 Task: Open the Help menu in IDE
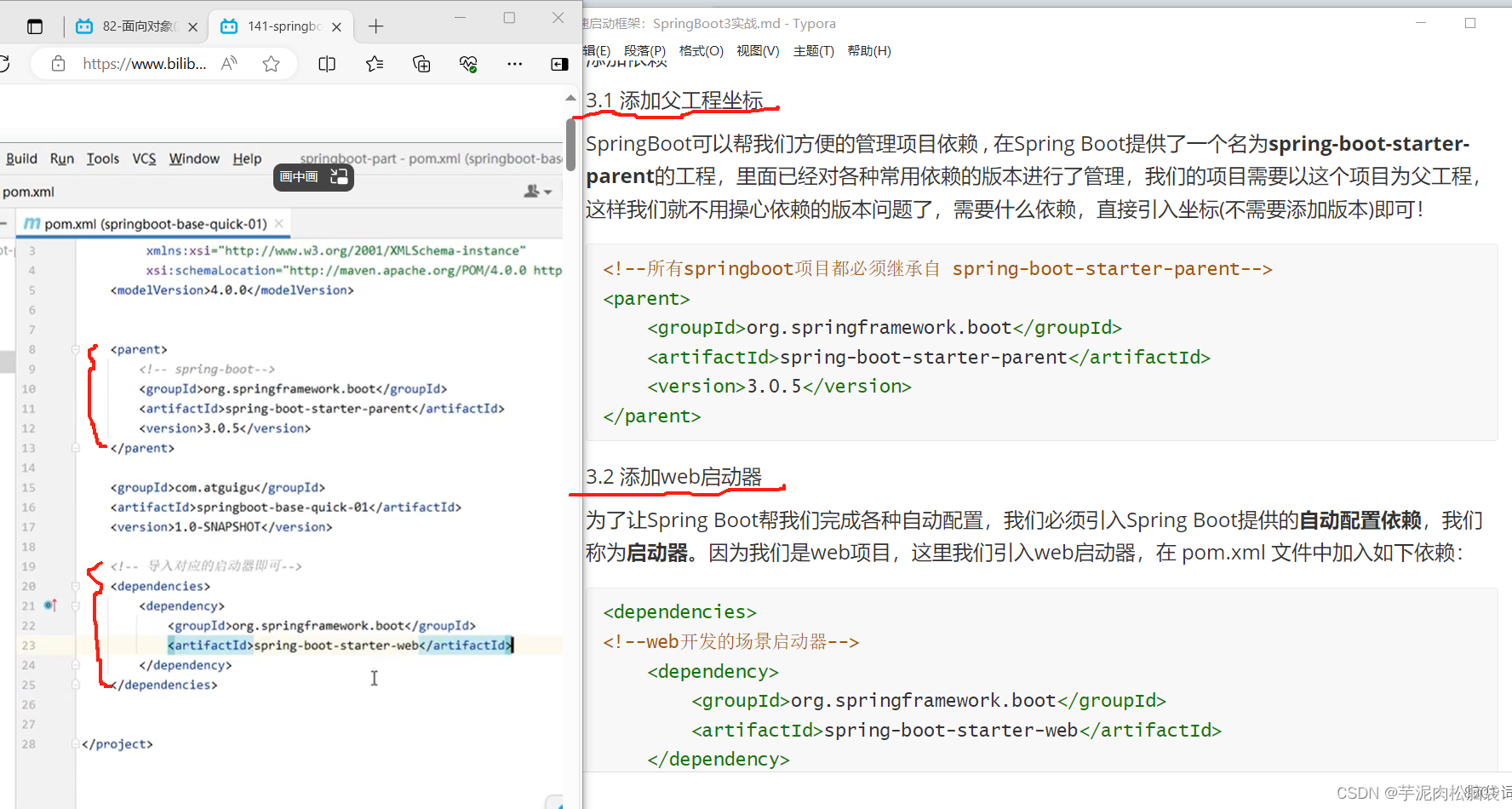pyautogui.click(x=247, y=158)
